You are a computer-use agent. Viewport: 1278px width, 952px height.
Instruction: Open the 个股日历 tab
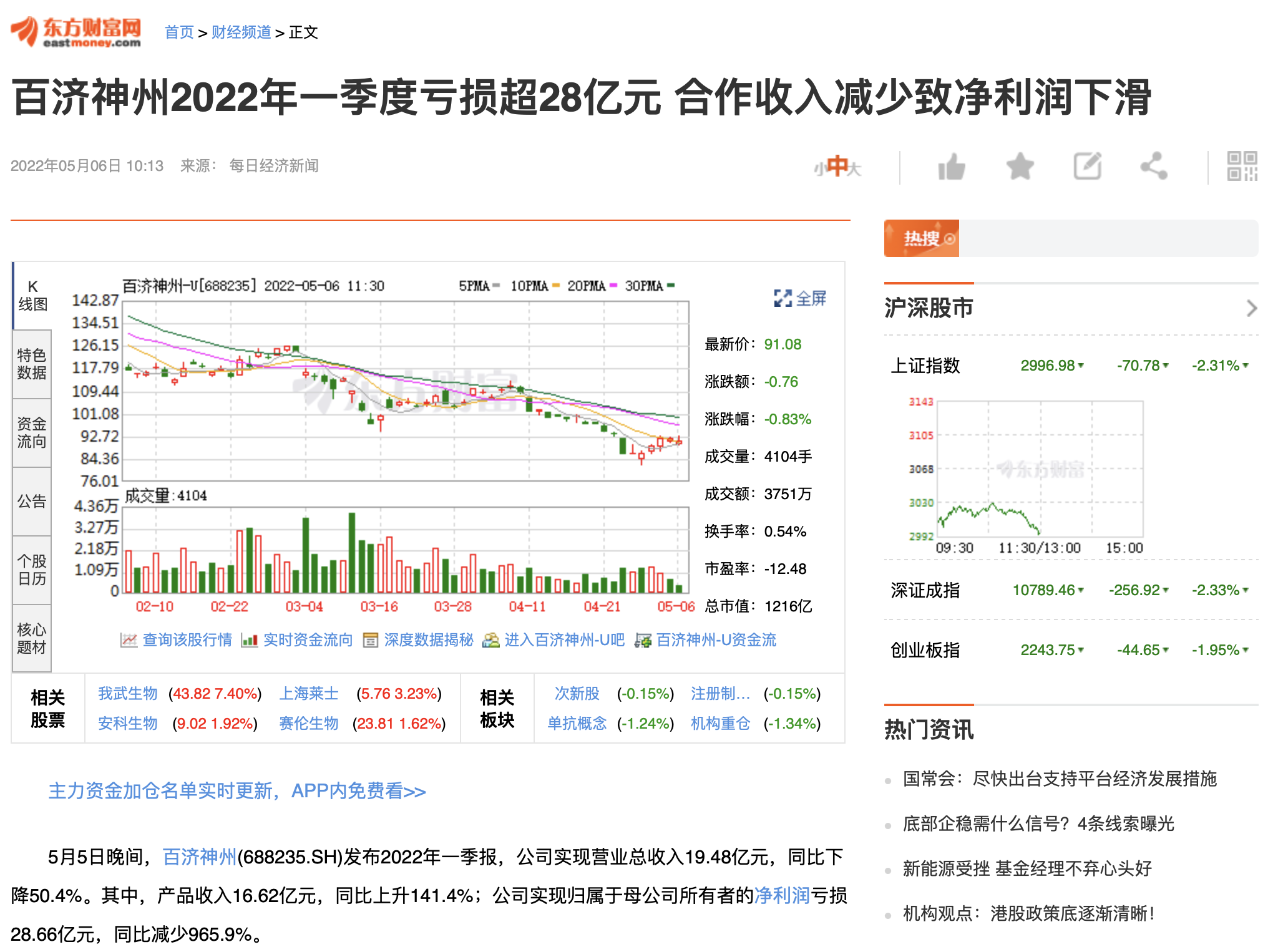32,570
